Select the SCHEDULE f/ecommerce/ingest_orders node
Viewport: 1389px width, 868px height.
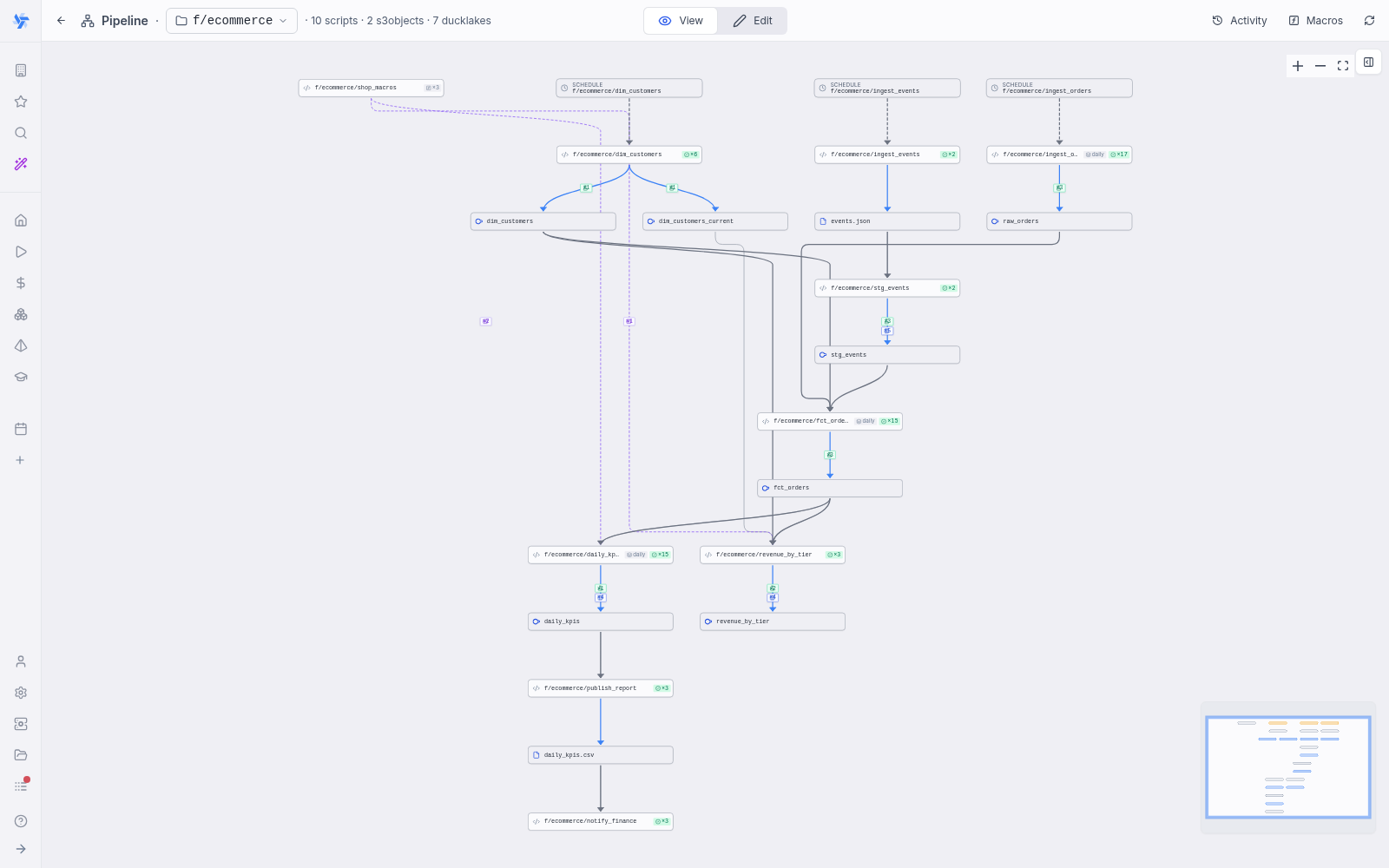coord(1059,88)
